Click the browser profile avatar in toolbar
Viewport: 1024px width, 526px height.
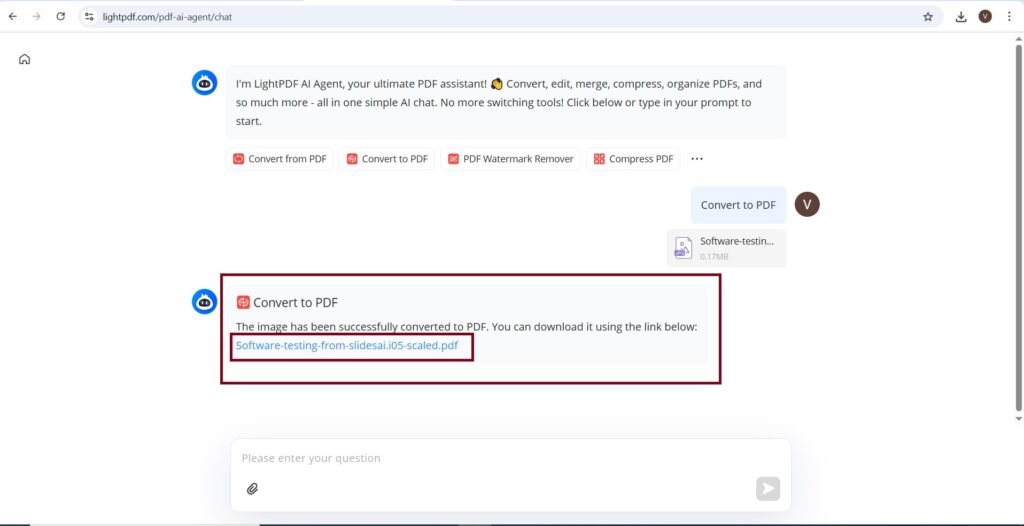click(x=985, y=17)
